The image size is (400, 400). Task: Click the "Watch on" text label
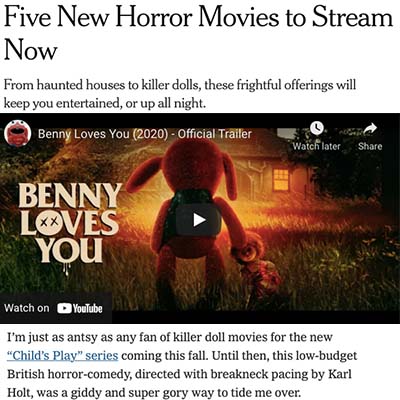tap(27, 308)
